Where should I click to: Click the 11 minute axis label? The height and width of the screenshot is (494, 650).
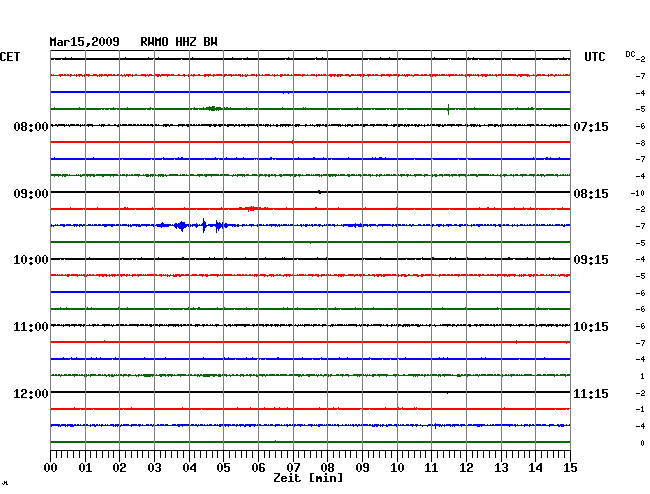click(x=432, y=468)
